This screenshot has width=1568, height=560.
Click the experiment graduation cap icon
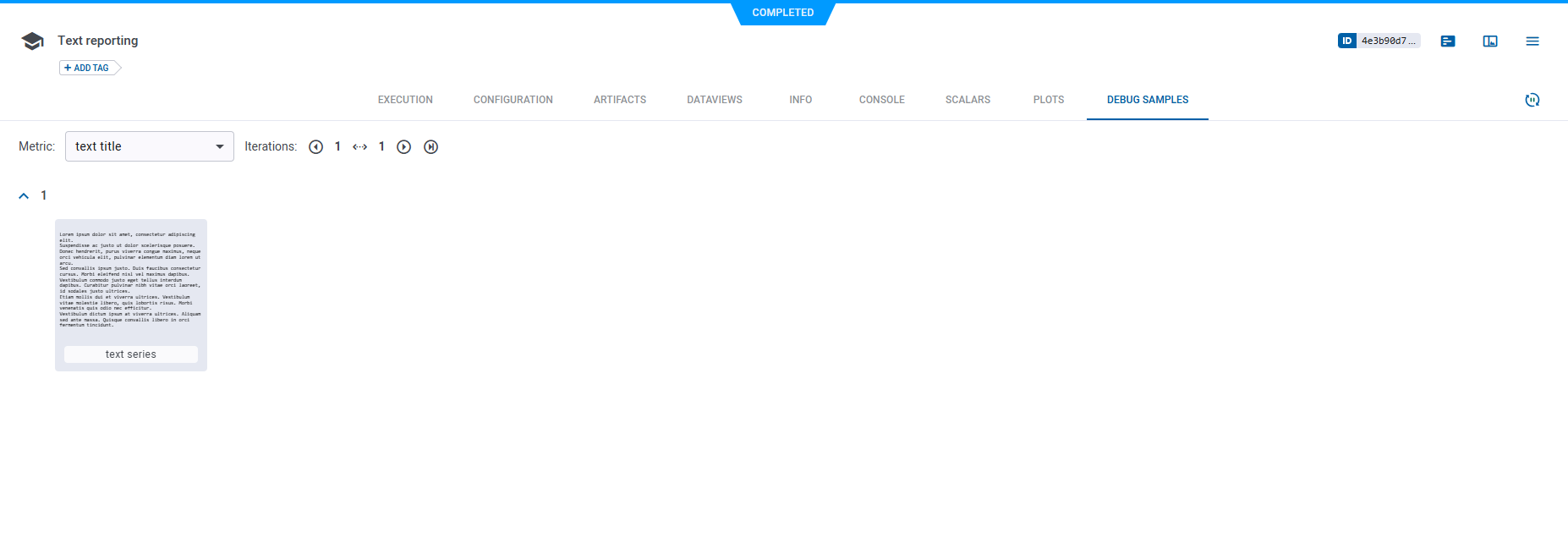point(32,41)
